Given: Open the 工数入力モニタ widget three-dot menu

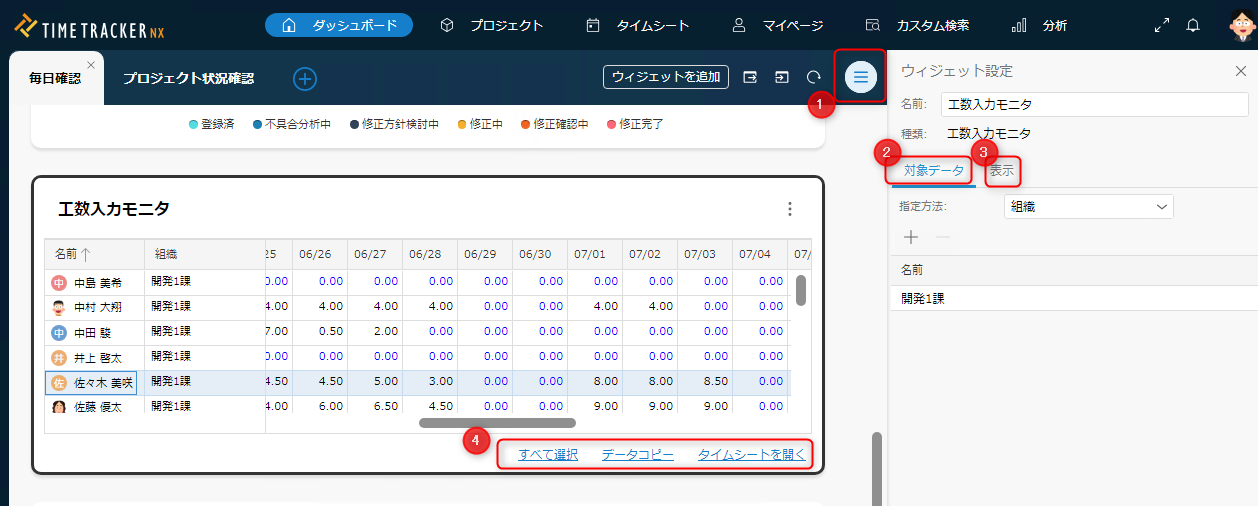Looking at the screenshot, I should pyautogui.click(x=790, y=209).
